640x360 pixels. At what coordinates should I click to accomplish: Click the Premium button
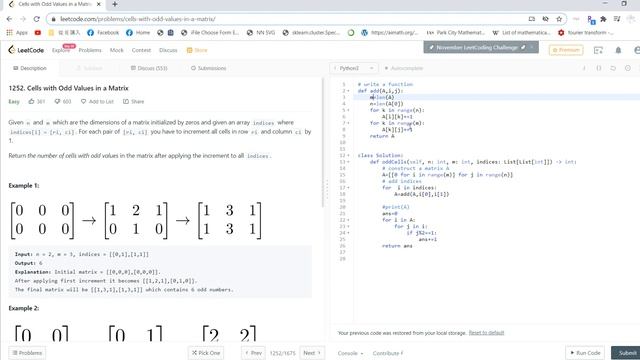tap(566, 50)
